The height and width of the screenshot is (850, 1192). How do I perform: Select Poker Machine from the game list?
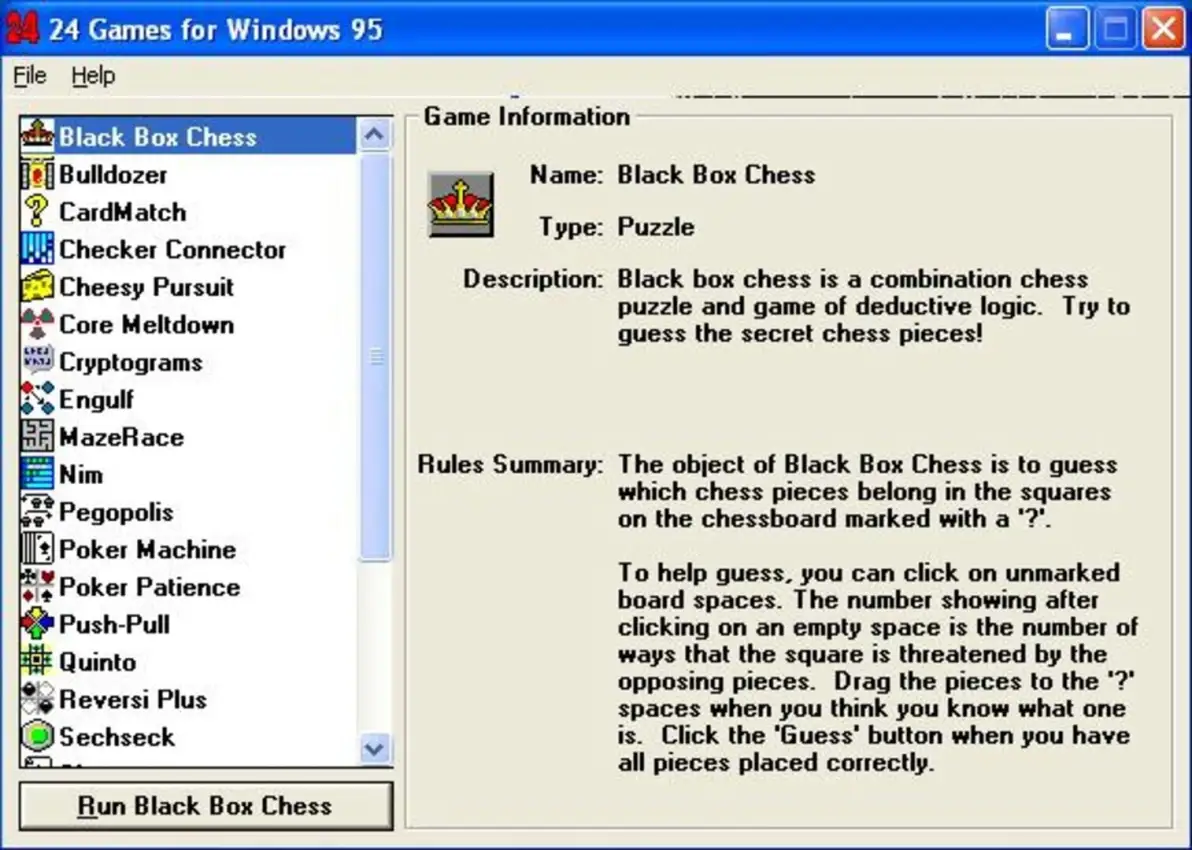[145, 549]
